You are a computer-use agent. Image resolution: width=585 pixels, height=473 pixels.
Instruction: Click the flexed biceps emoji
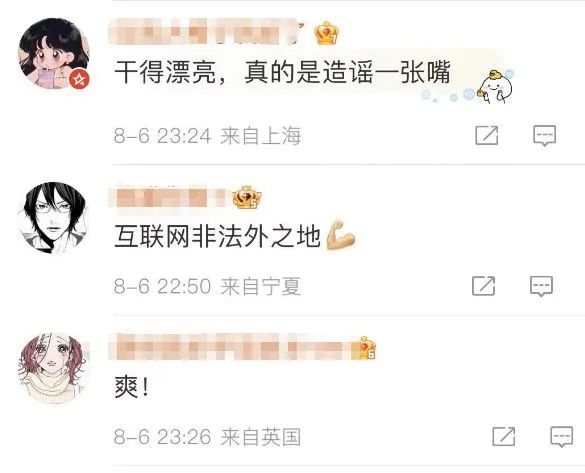(340, 235)
